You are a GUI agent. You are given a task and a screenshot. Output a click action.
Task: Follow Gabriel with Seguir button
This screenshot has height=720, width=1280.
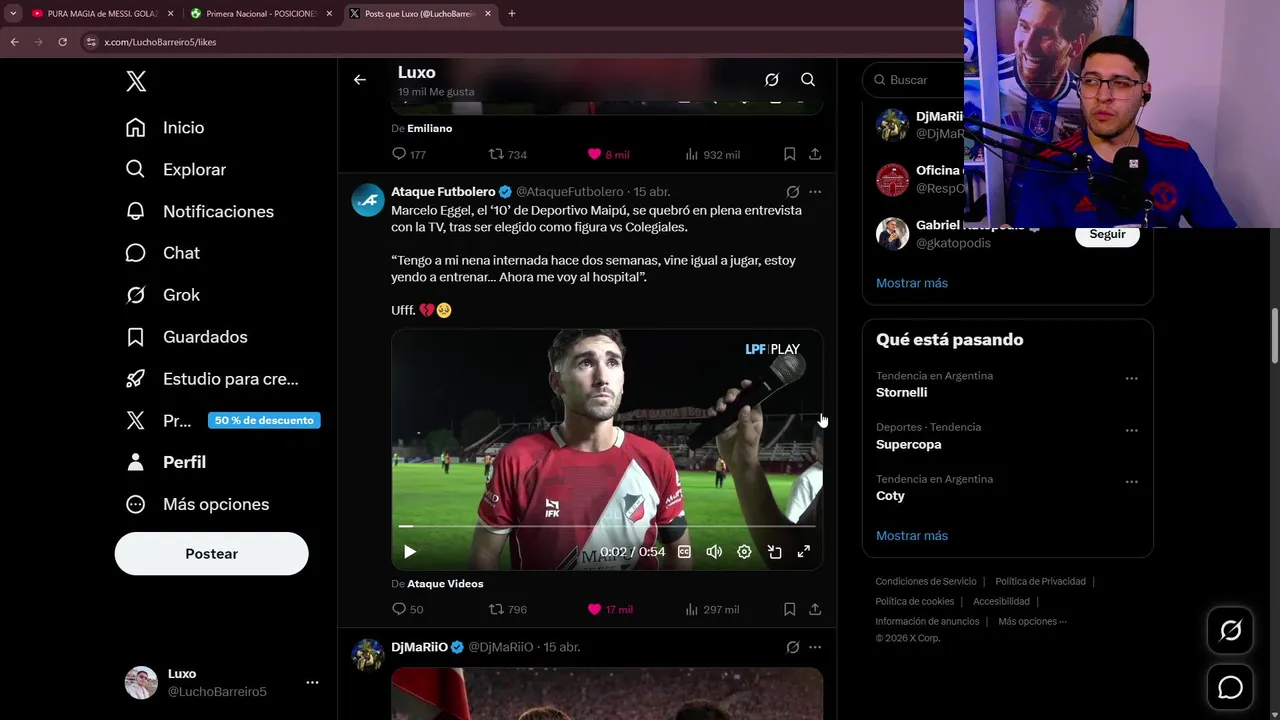tap(1107, 234)
